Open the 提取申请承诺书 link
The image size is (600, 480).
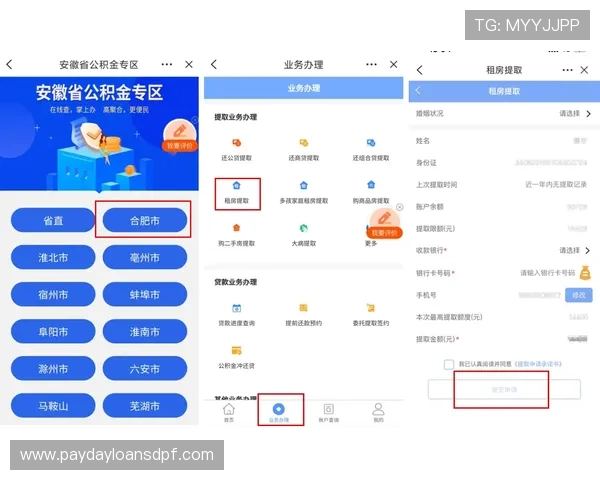click(x=538, y=364)
